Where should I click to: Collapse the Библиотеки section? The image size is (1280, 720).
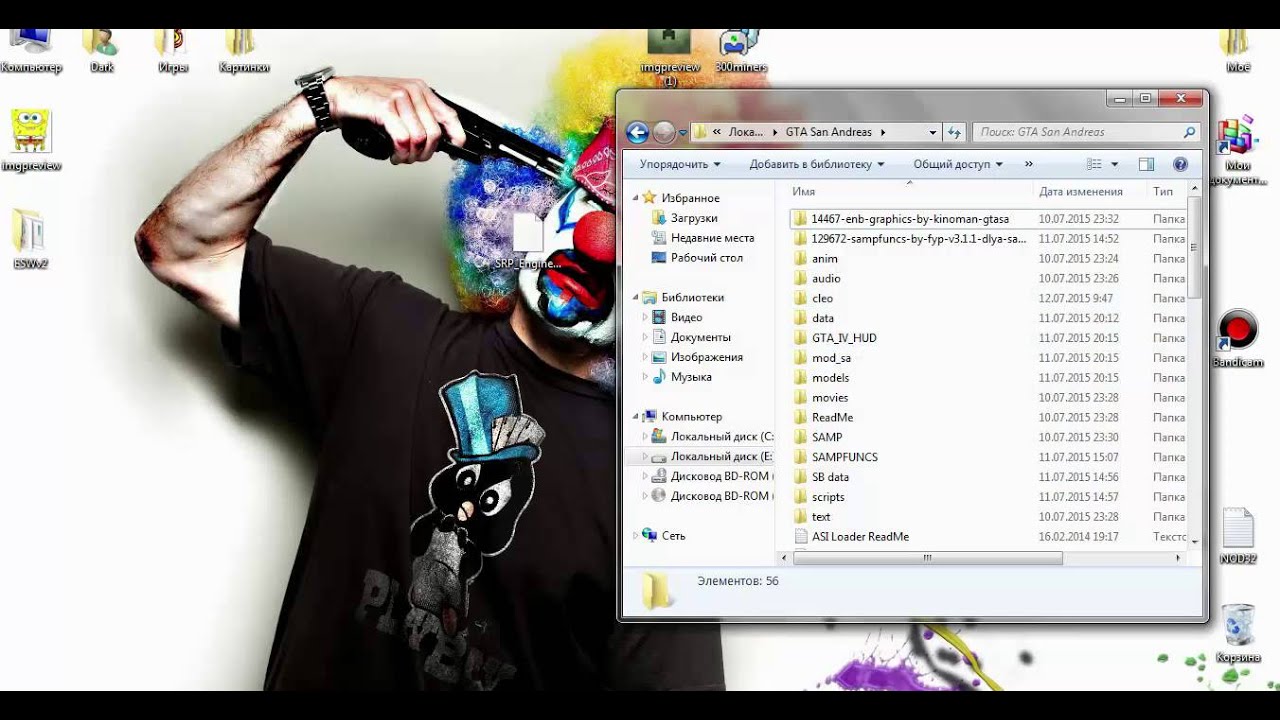tap(636, 297)
